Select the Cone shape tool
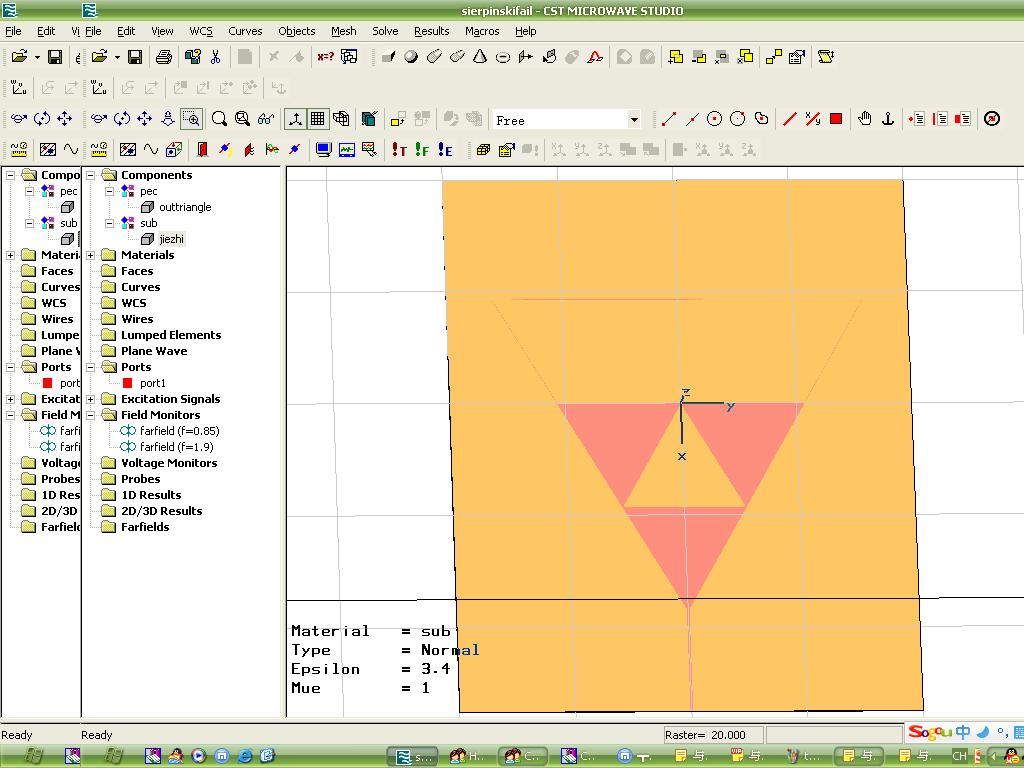The image size is (1024, 768). tap(480, 57)
